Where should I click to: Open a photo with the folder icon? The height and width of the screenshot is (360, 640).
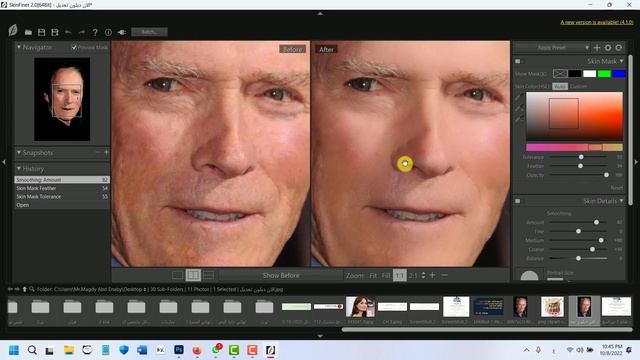(x=28, y=32)
